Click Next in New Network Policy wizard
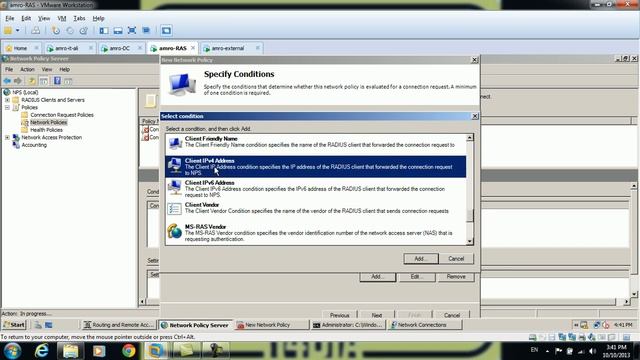Viewport: 640px width, 360px height. pyautogui.click(x=377, y=315)
